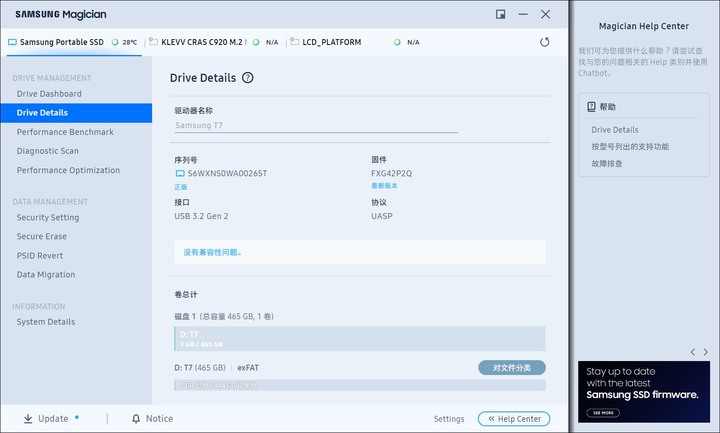Select the Samsung Portable SSD tab
The height and width of the screenshot is (433, 720).
74,42
